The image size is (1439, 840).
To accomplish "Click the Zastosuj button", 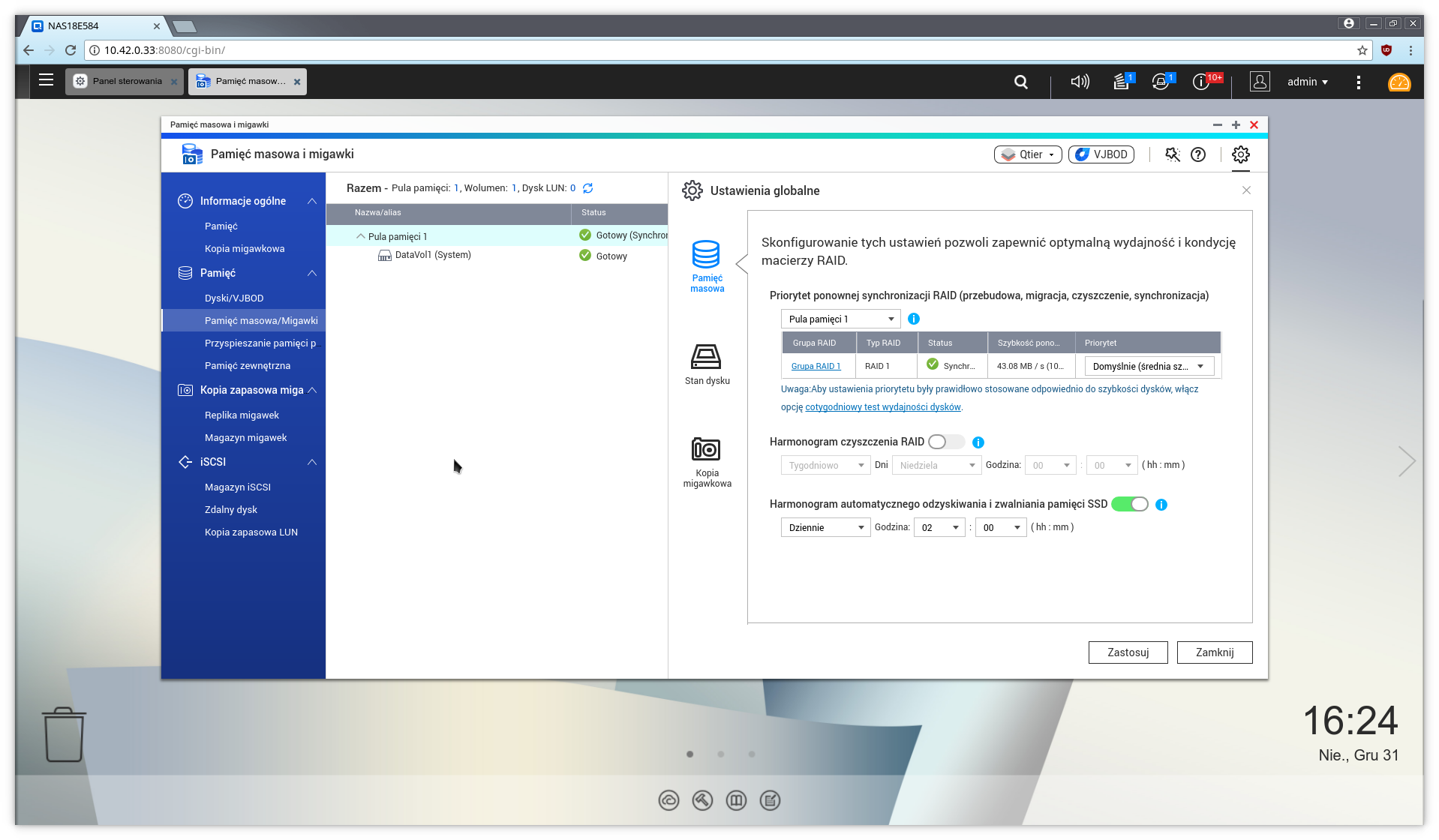I will 1128,652.
